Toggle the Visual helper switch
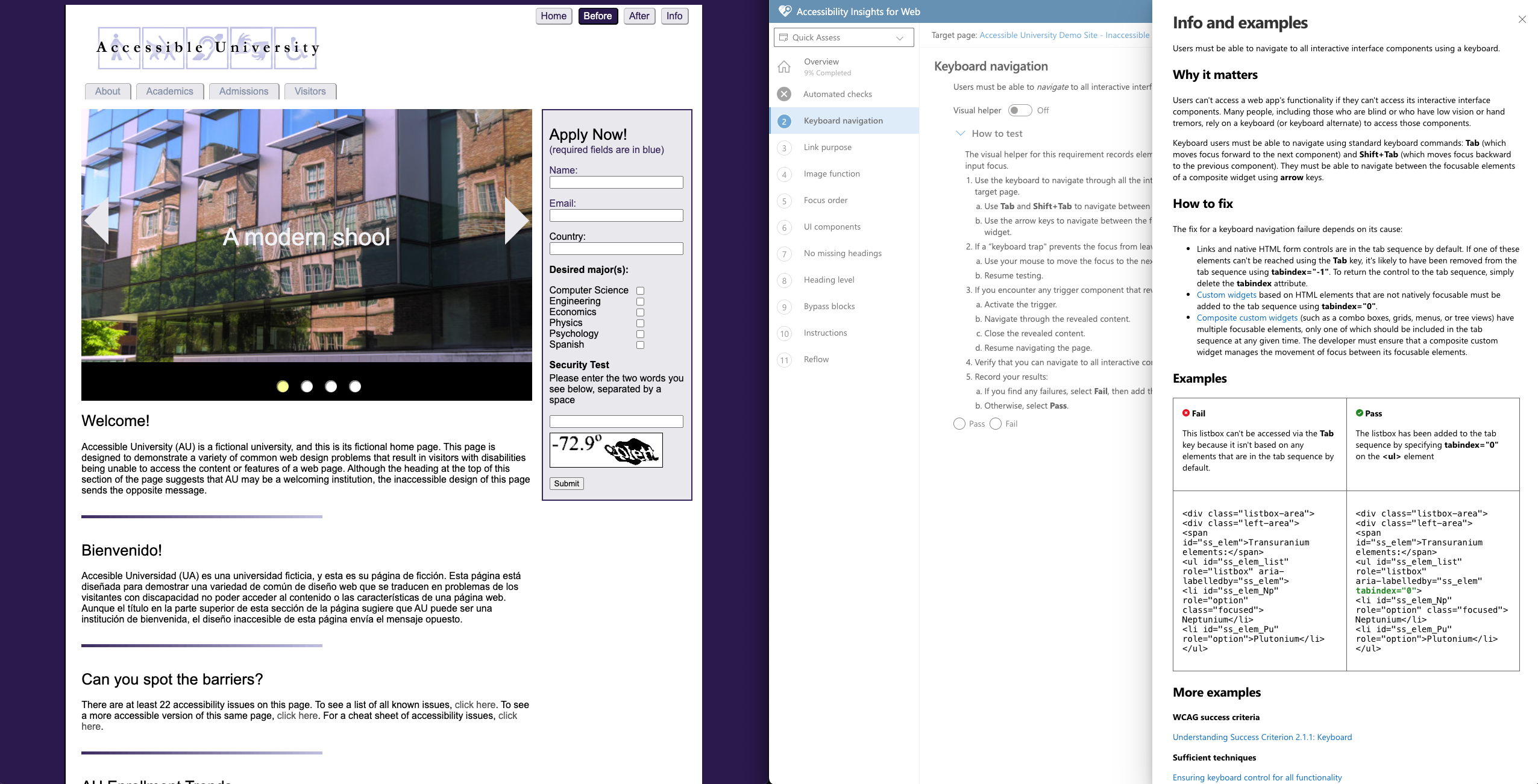 point(1020,110)
